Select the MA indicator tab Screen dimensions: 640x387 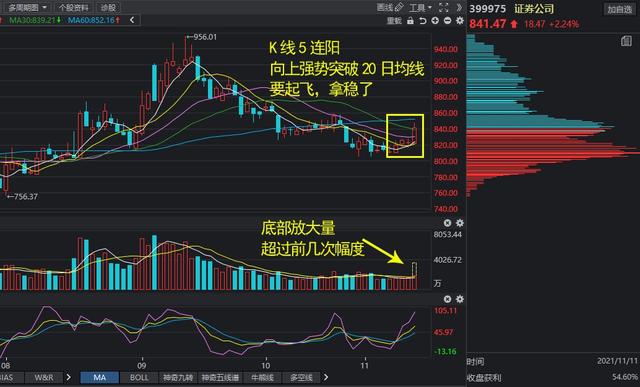100,377
